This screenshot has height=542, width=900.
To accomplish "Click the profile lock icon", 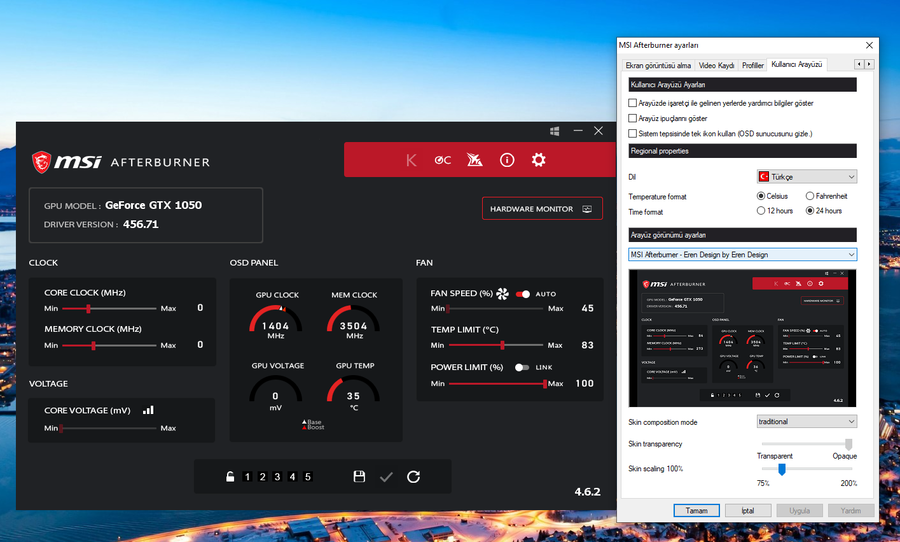I will 230,477.
